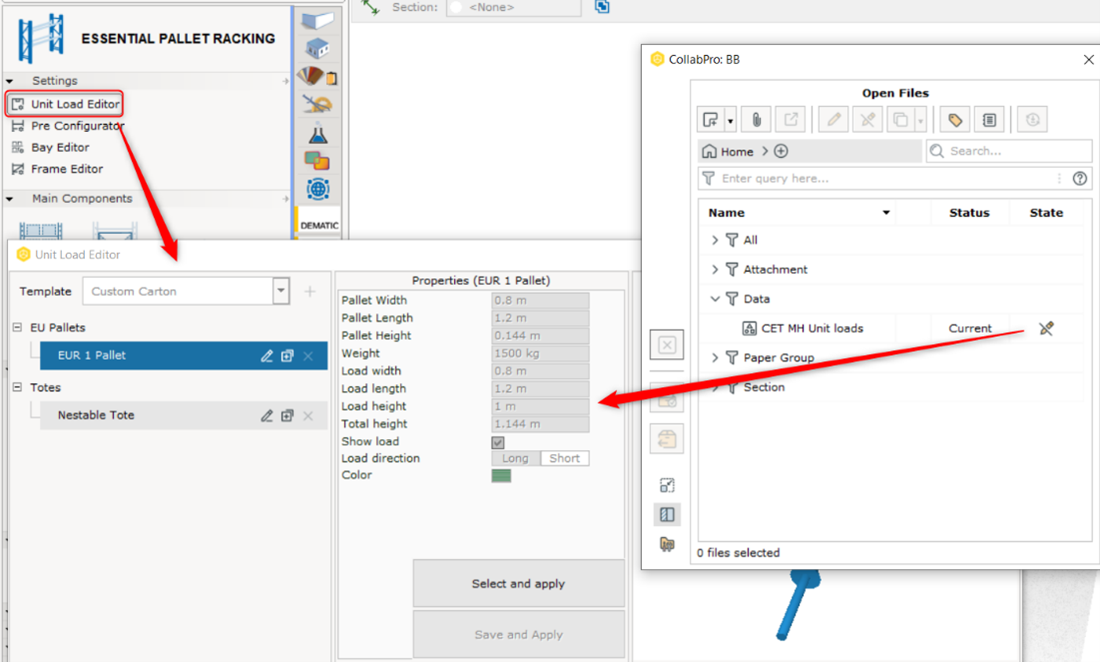
Task: Click the Load height value field
Action: click(540, 406)
